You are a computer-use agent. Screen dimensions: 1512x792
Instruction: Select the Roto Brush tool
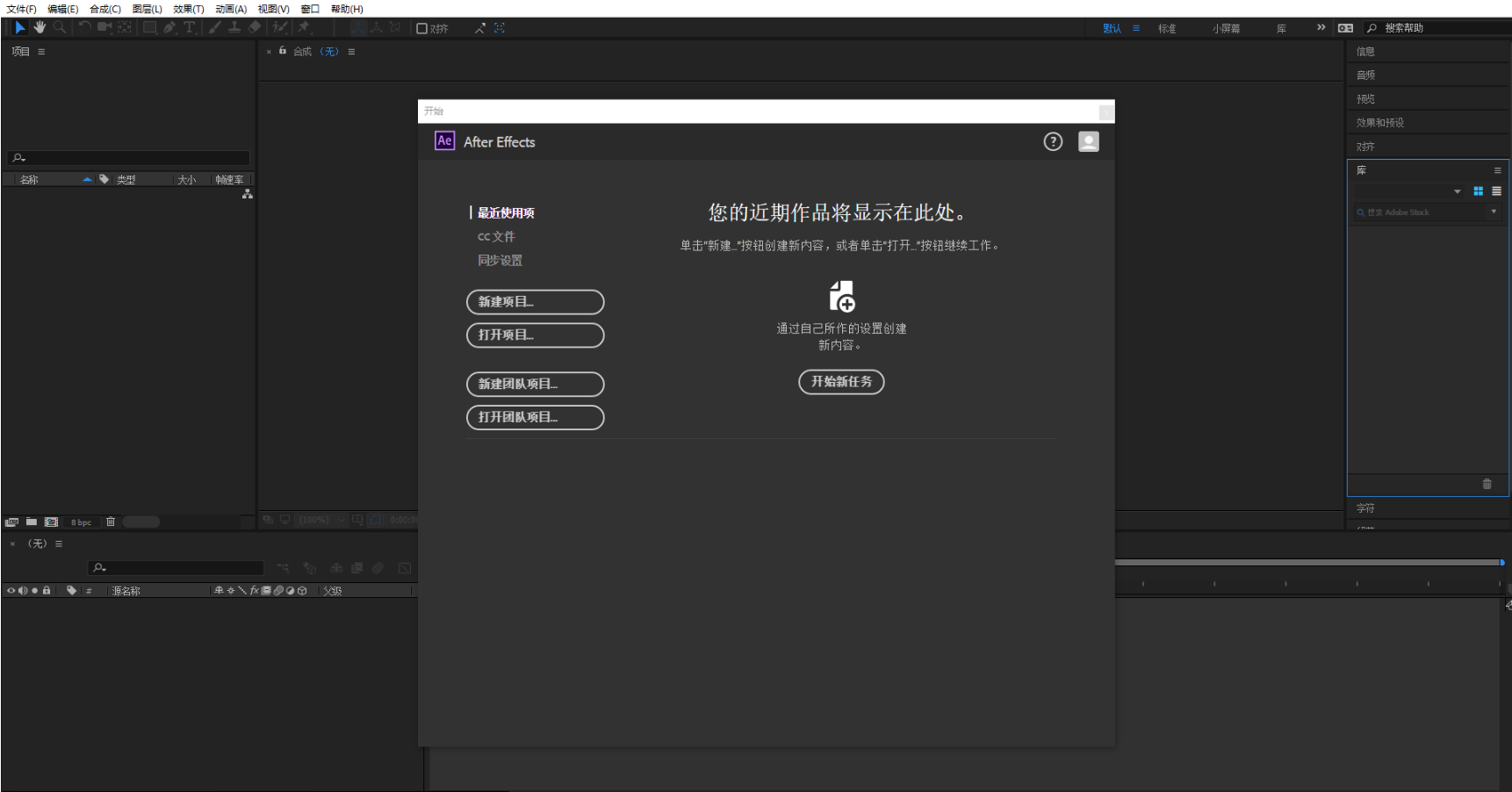(x=280, y=28)
